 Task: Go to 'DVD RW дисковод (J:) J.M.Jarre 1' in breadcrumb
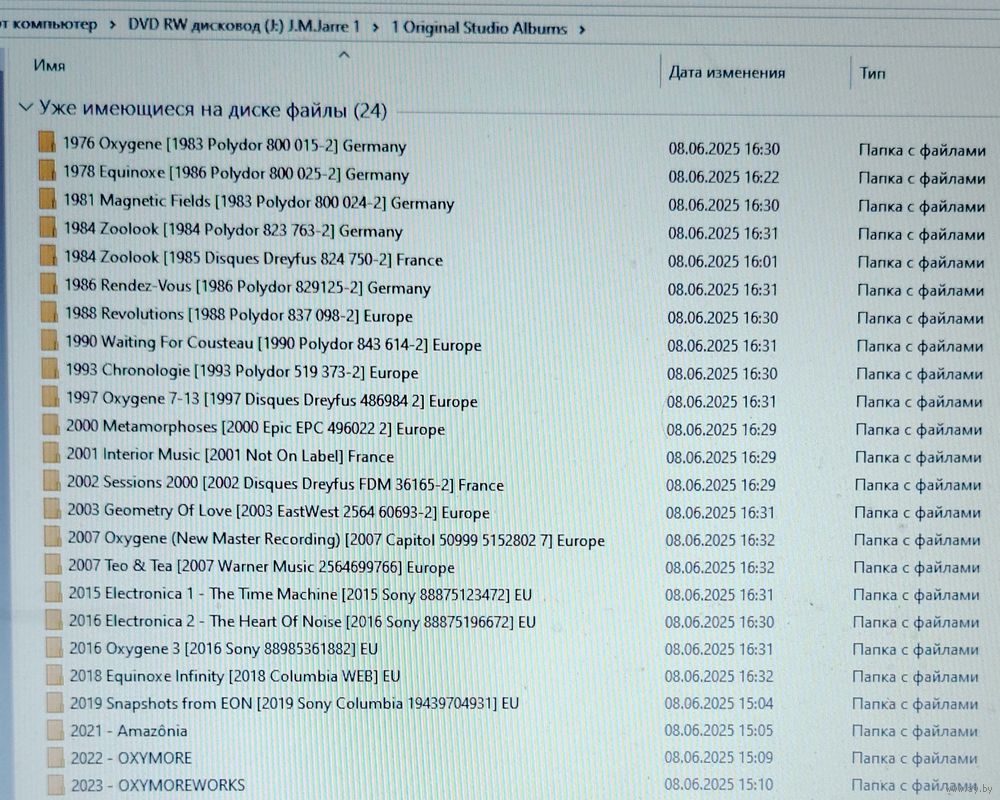pyautogui.click(x=244, y=26)
